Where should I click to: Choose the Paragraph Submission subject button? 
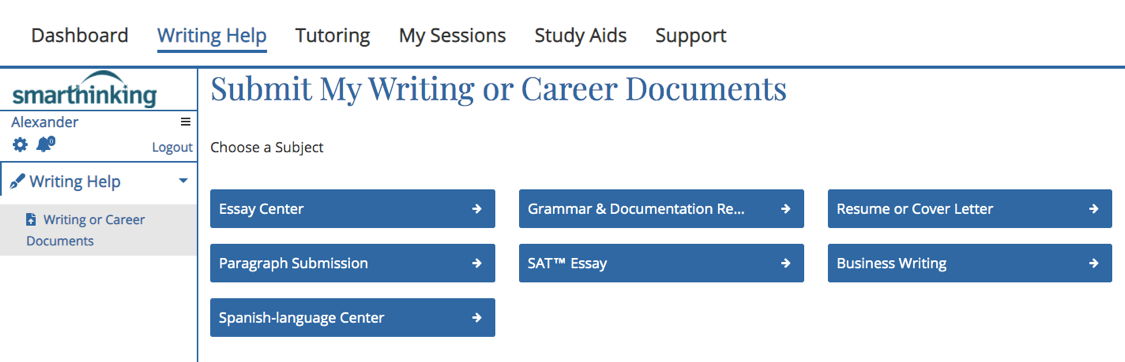352,263
